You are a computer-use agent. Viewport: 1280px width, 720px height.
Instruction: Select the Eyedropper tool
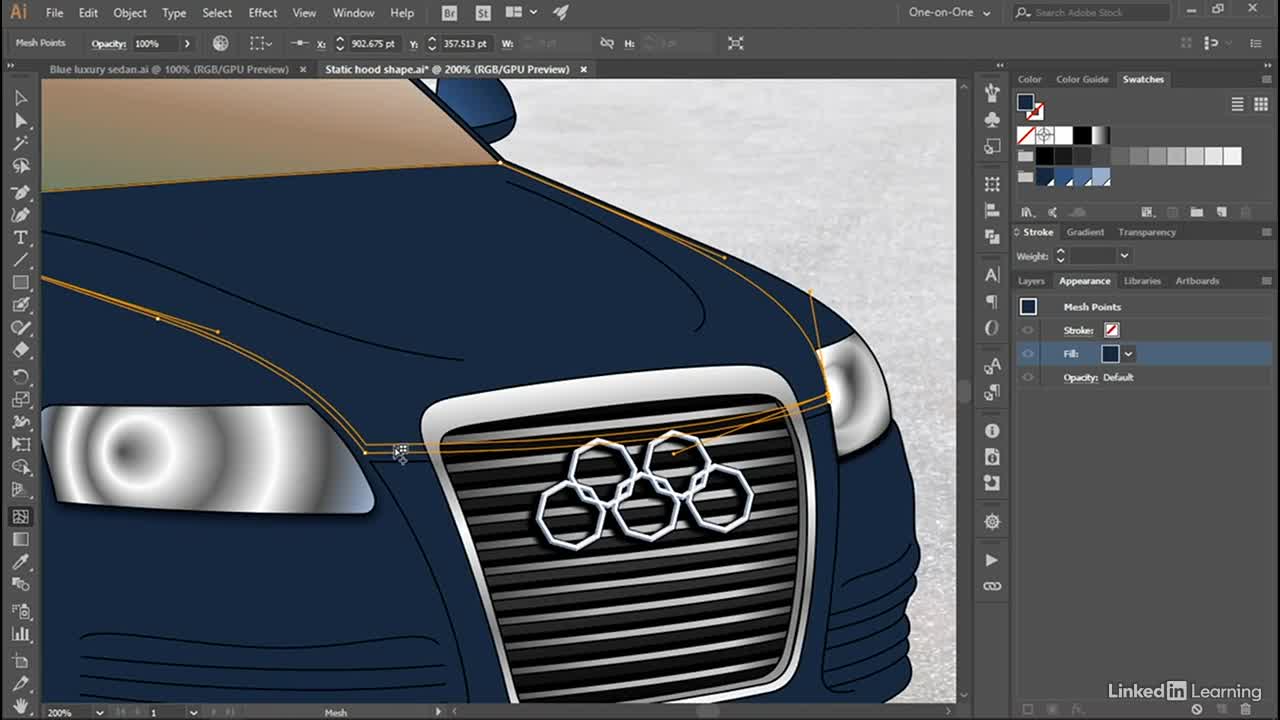click(20, 563)
